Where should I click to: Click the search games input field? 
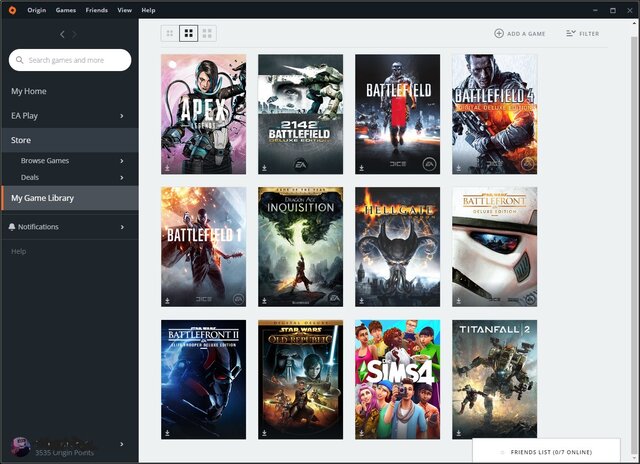point(70,60)
